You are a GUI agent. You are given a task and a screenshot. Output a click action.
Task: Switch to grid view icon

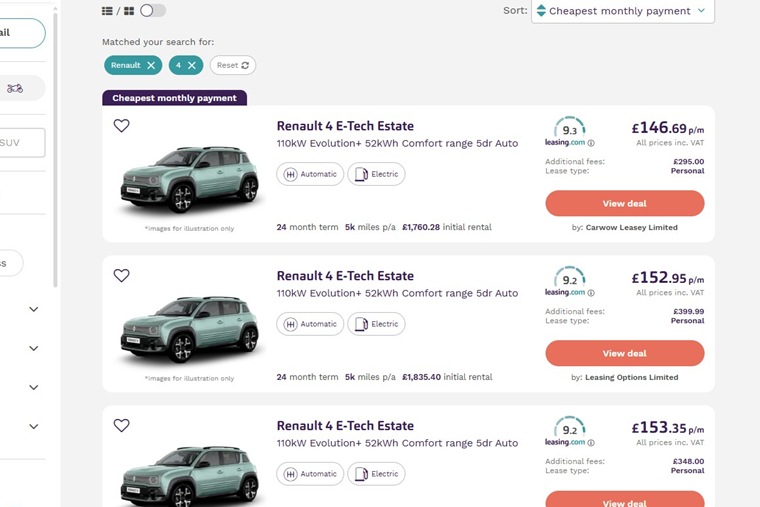(129, 11)
